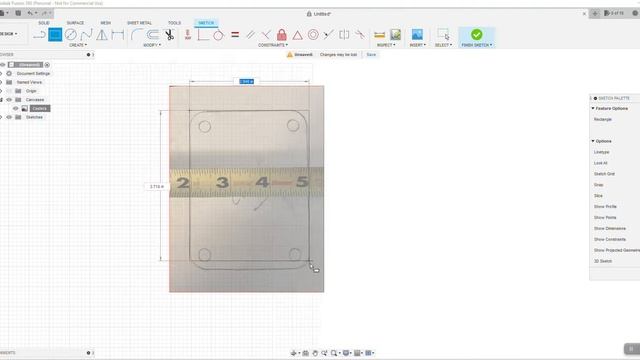Click the Save icon in quick access bar
The width and height of the screenshot is (640, 360).
[18, 13]
